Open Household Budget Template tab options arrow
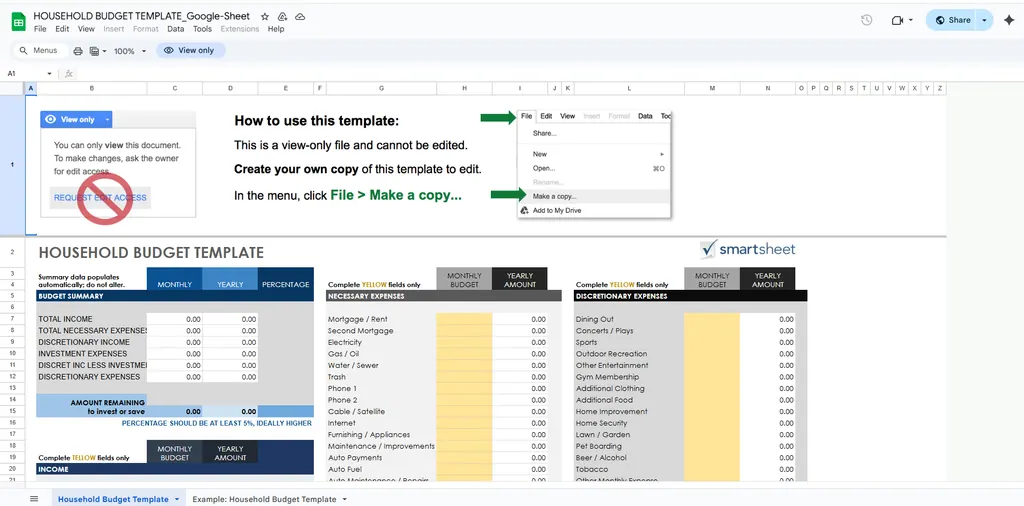1024x506 pixels. [x=177, y=499]
